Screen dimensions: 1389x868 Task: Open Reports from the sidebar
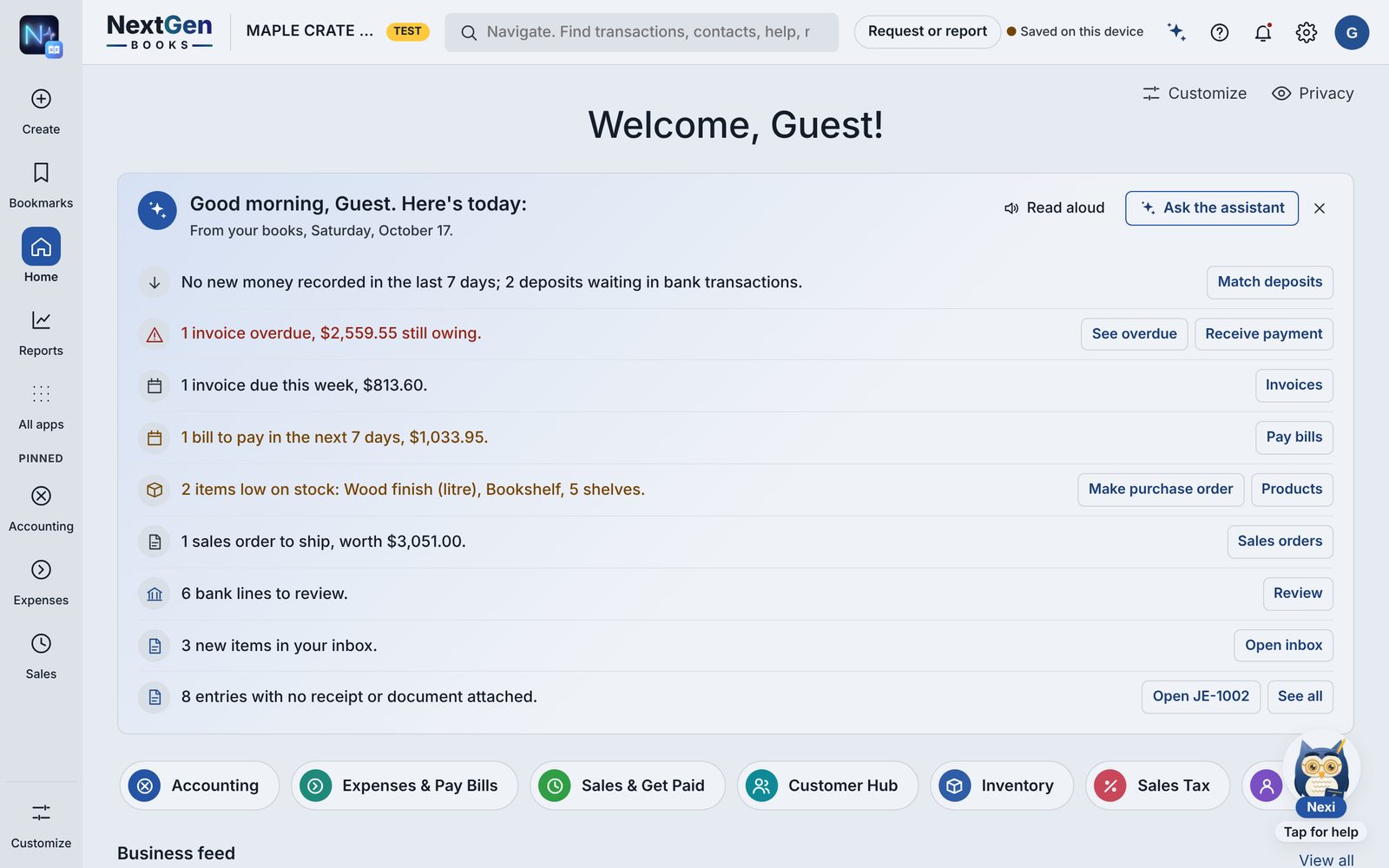click(x=41, y=332)
